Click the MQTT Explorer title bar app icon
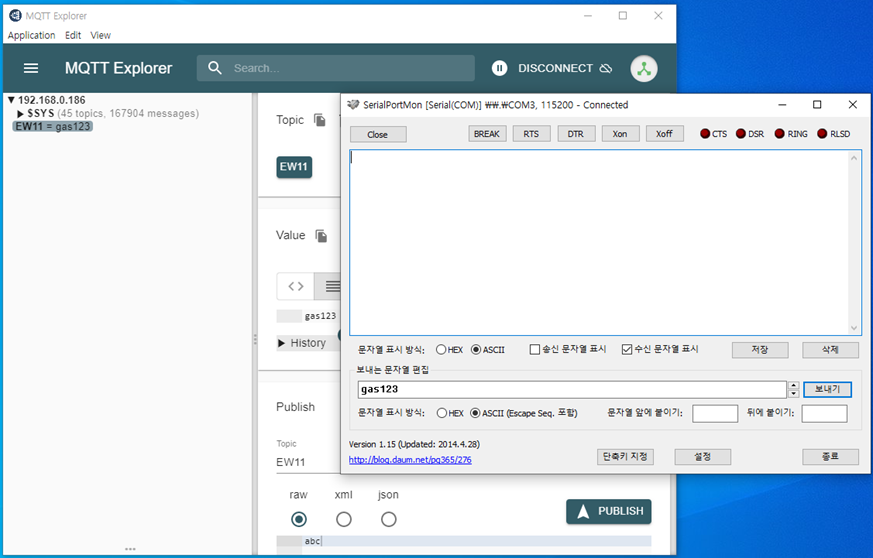 click(15, 16)
